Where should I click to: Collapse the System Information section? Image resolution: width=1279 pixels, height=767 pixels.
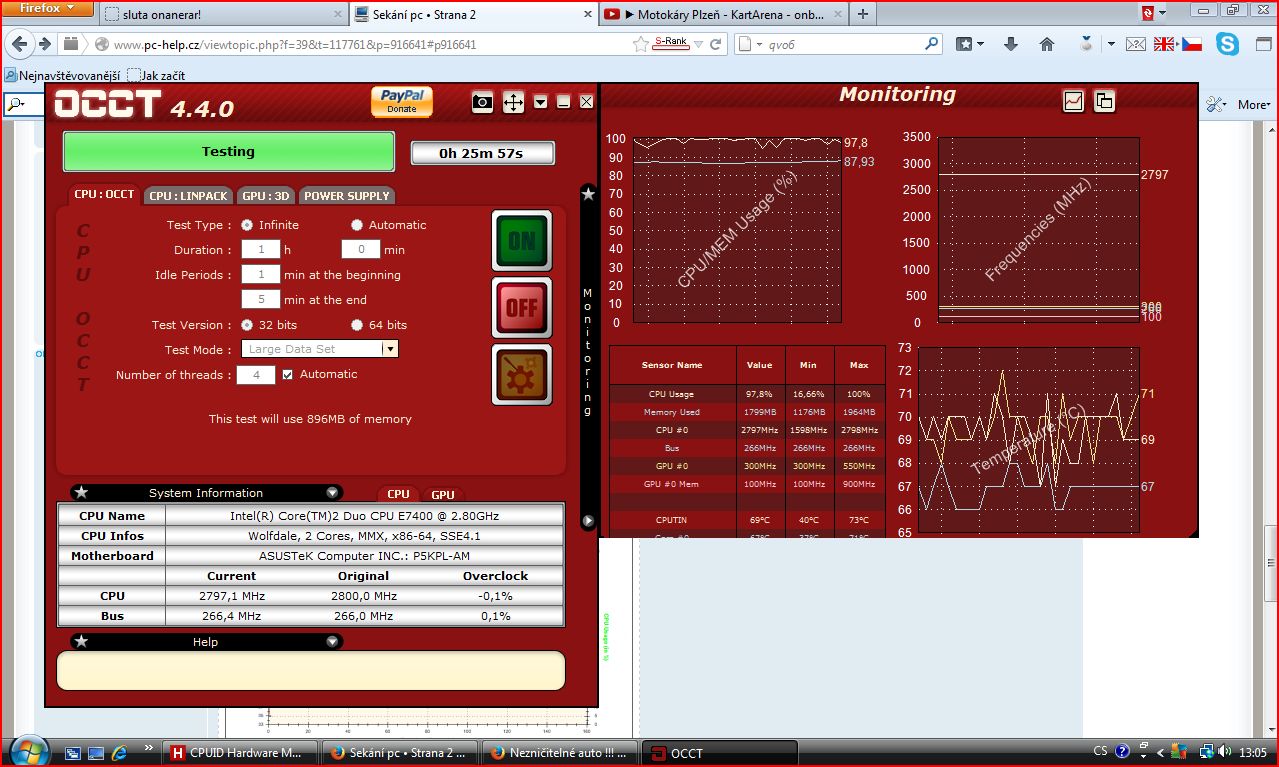click(332, 493)
